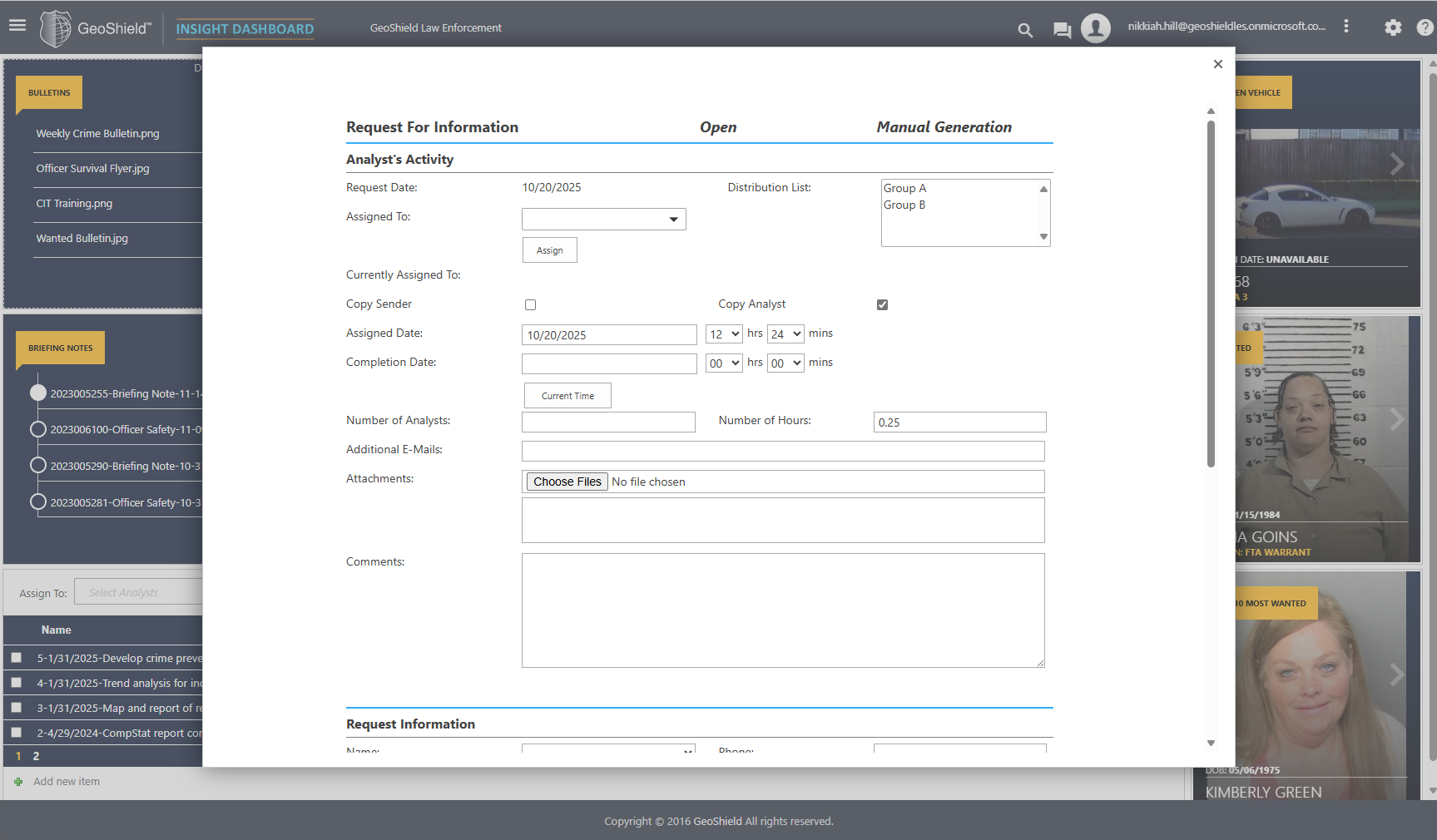This screenshot has height=840, width=1437.
Task: Open the hamburger navigation menu
Action: point(17,26)
